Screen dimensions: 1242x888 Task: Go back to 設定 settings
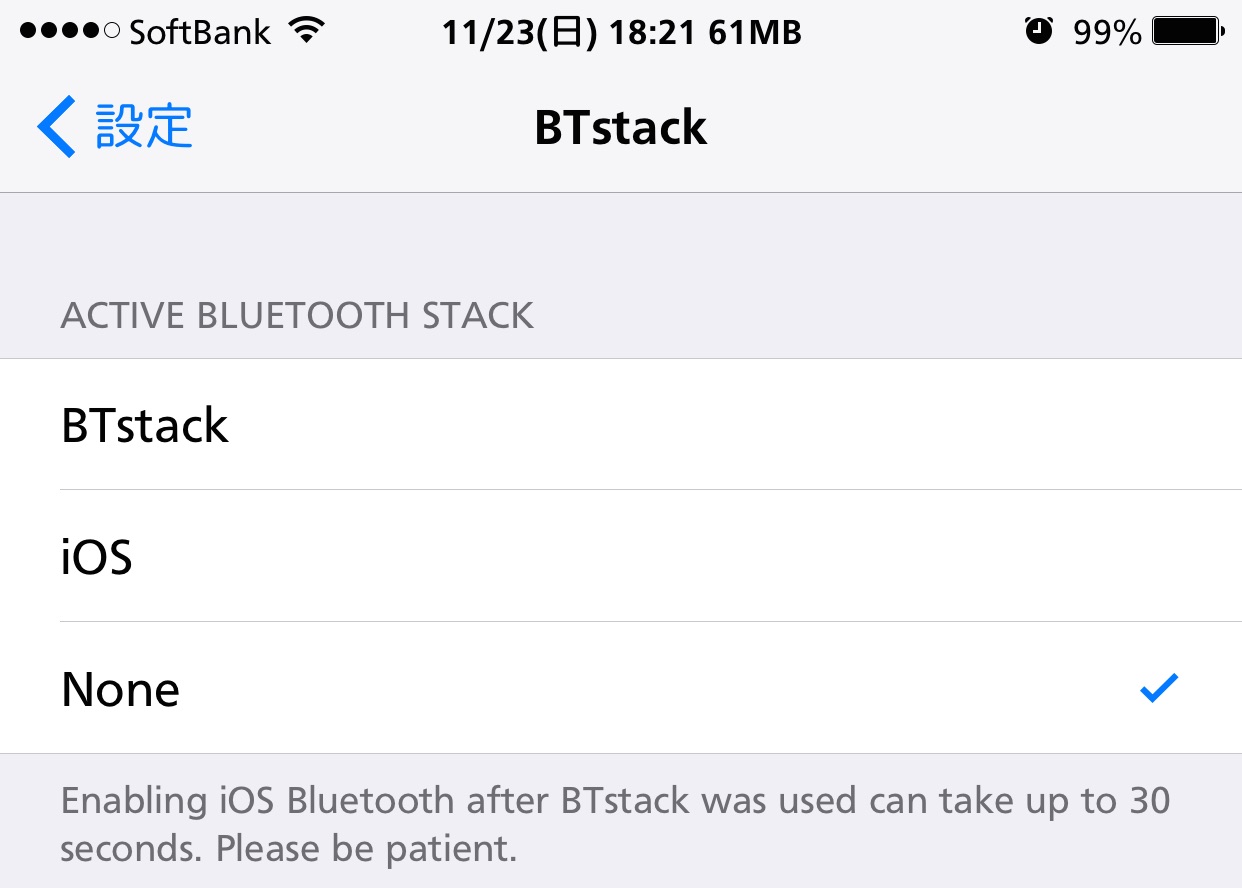coord(143,127)
